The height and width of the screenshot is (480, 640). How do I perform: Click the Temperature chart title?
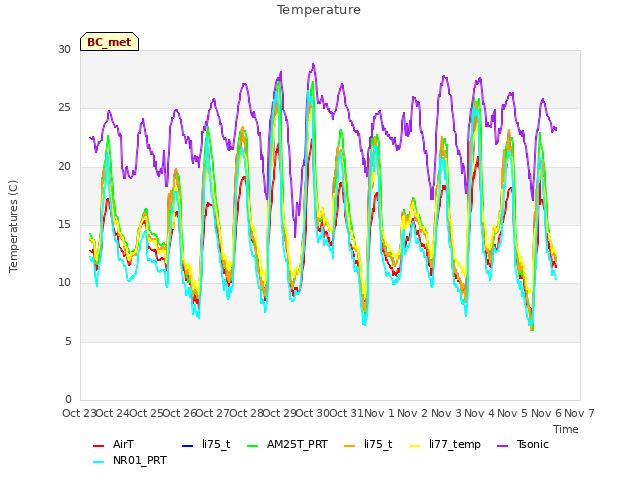[319, 10]
